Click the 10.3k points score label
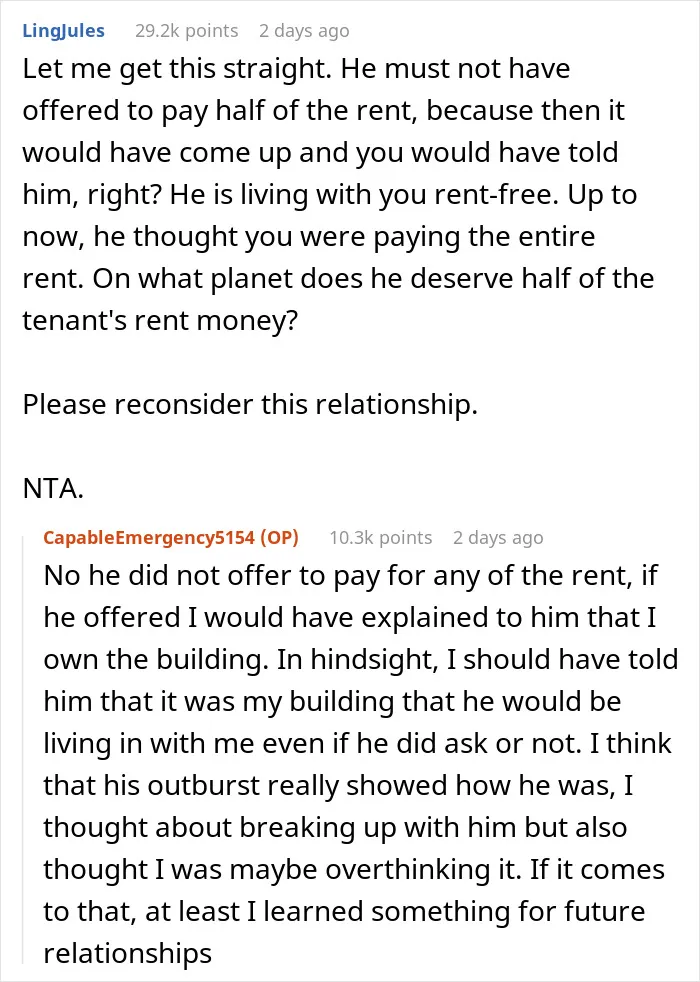This screenshot has height=982, width=700. [x=381, y=537]
